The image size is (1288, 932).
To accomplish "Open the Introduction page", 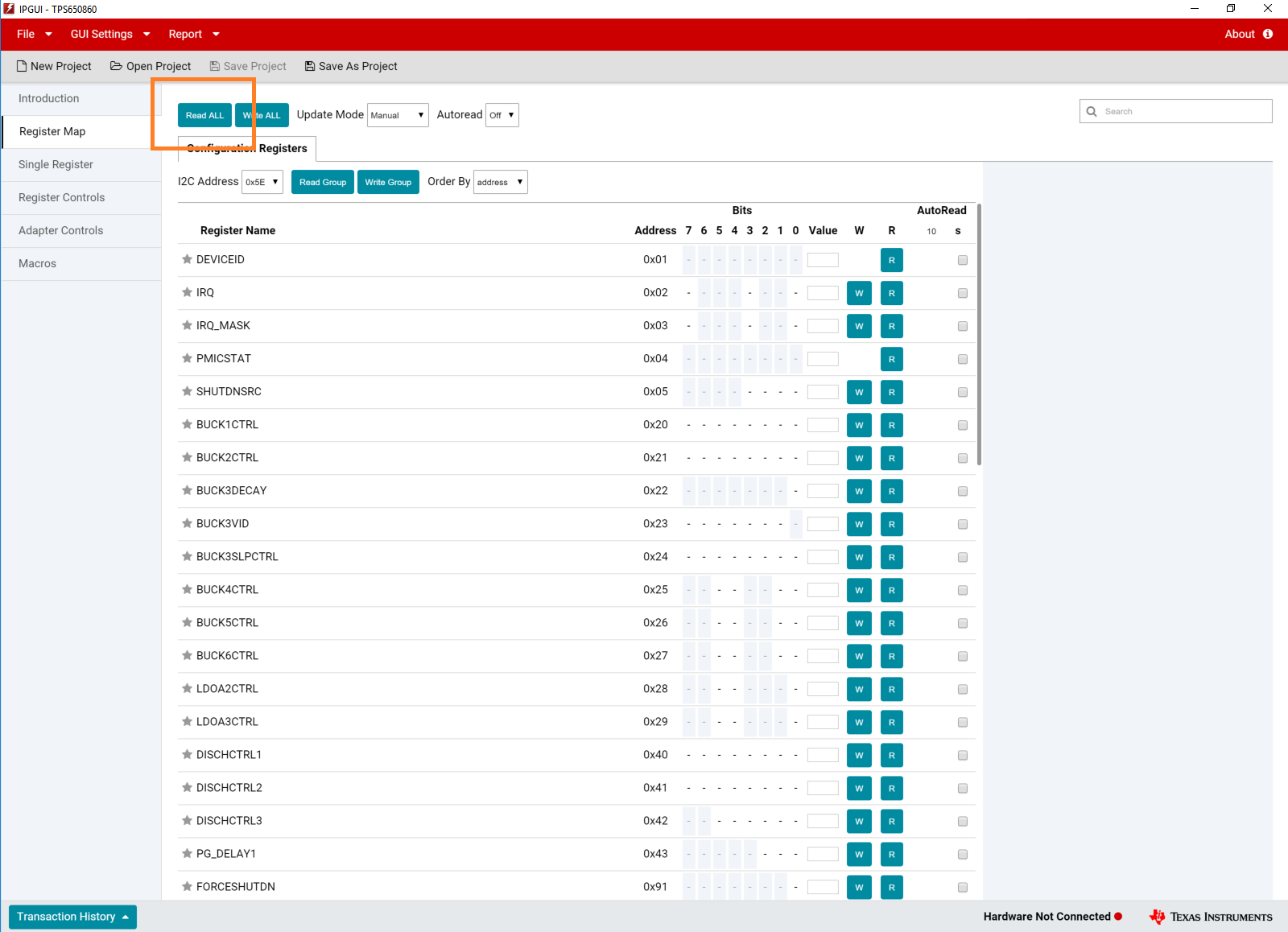I will (81, 98).
